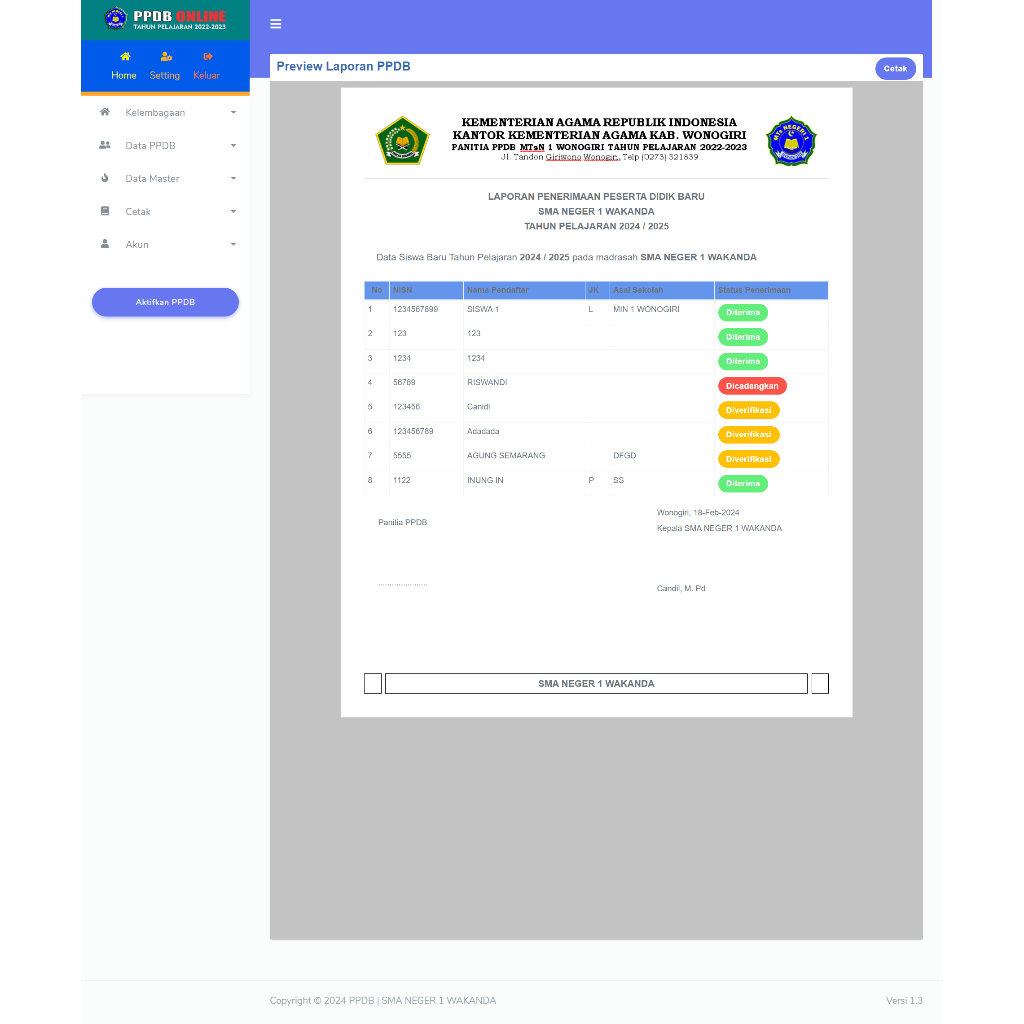Click the Preview Laporan PPDB title
1024x1024 pixels.
coord(343,66)
